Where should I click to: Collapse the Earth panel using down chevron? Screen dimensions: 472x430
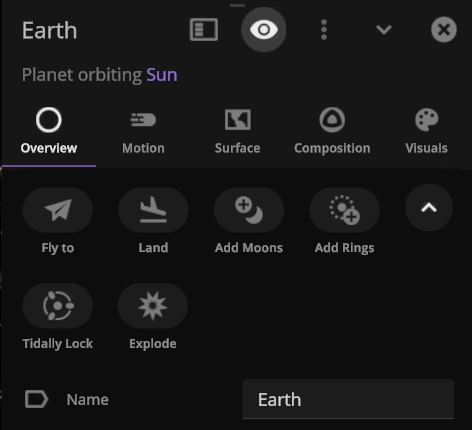384,30
